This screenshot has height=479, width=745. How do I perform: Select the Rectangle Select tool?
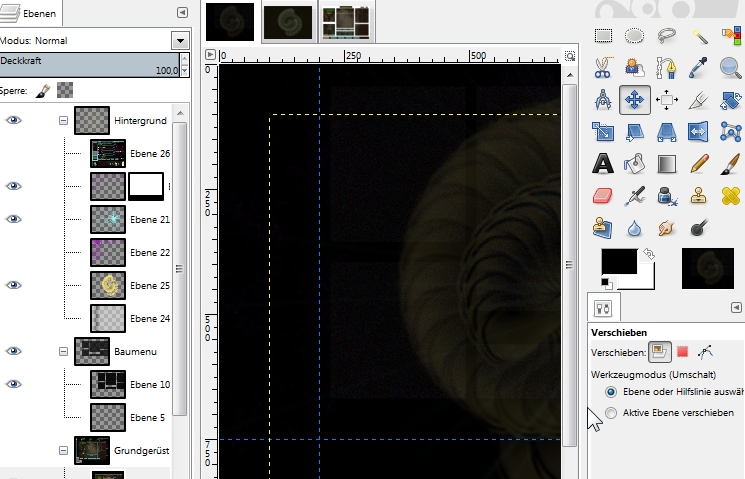[x=603, y=36]
